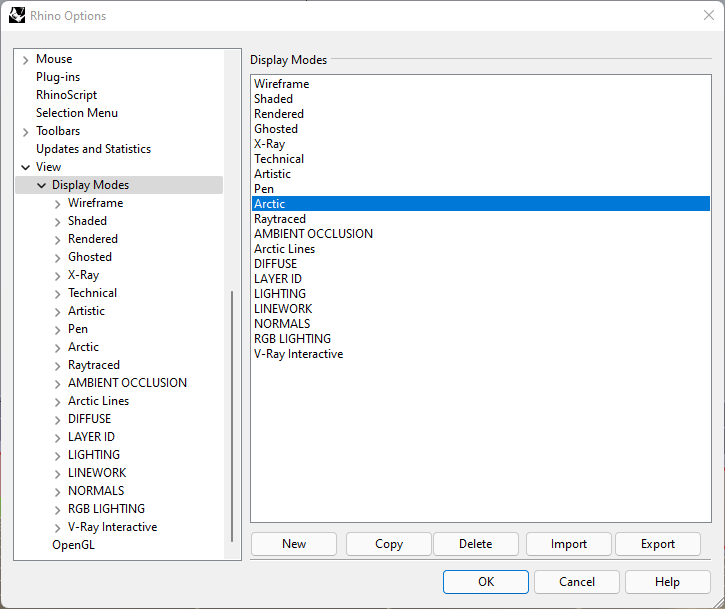Collapse the View tree node
The image size is (725, 609).
click(x=25, y=168)
